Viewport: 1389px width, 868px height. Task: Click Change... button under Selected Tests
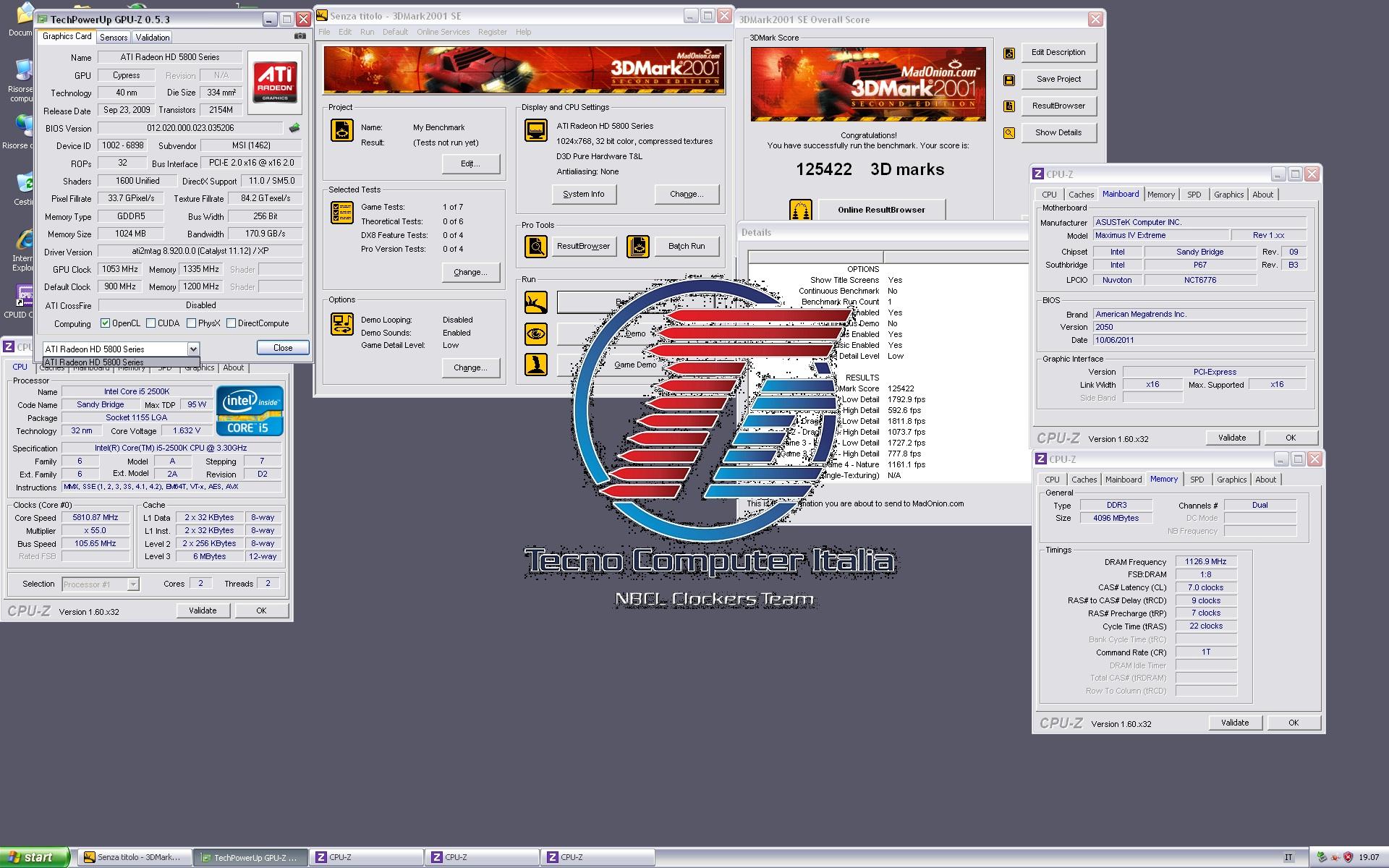tap(470, 272)
